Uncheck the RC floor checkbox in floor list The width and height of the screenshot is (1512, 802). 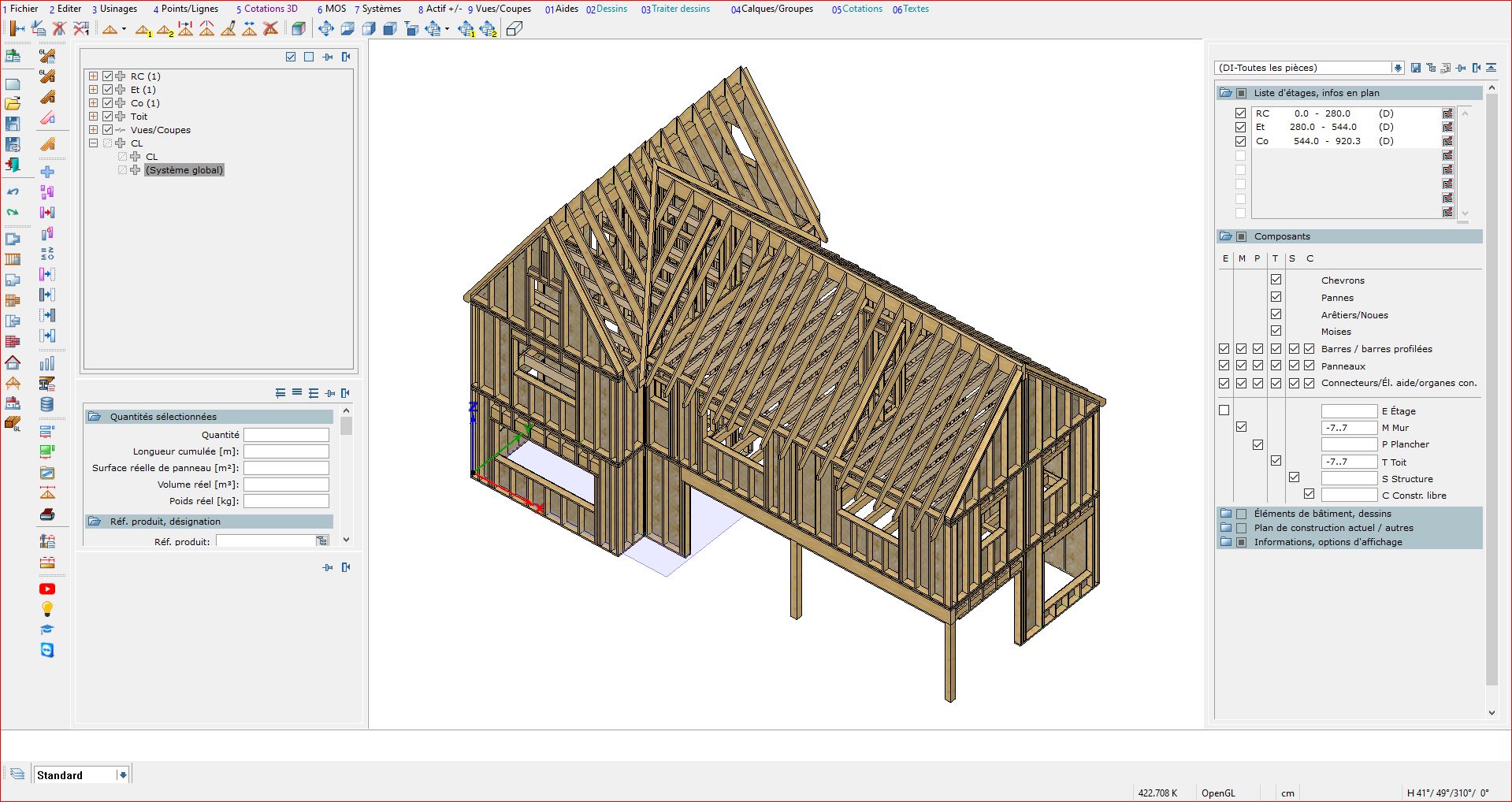click(1240, 113)
